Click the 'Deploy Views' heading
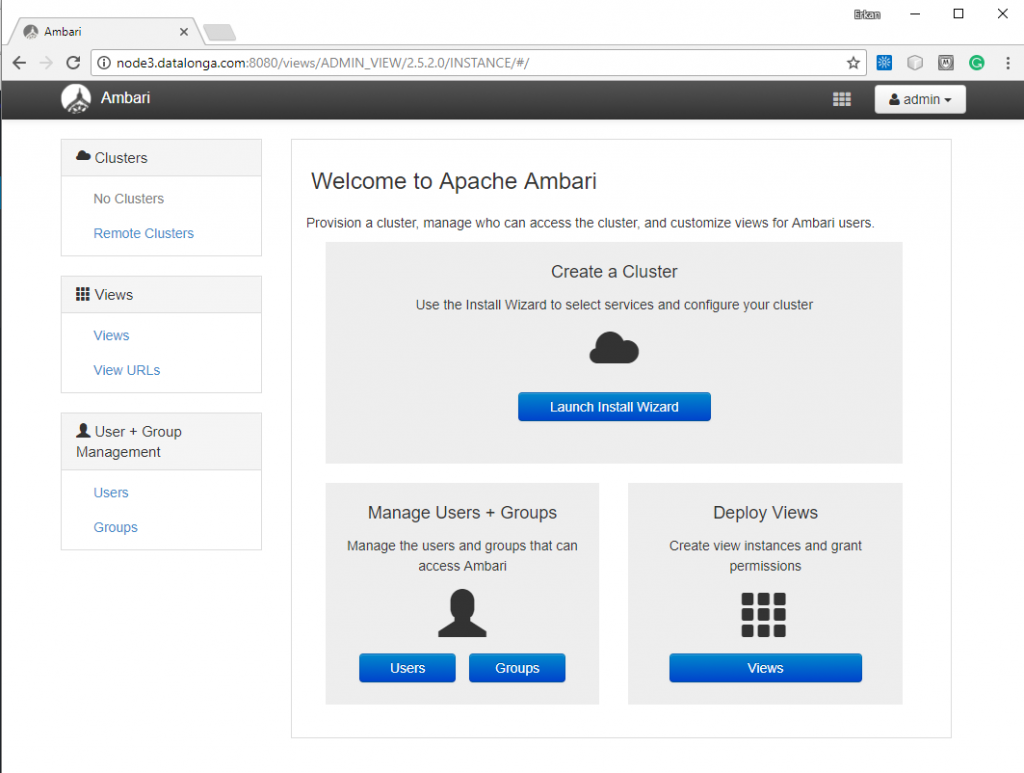The height and width of the screenshot is (773, 1024). (765, 513)
